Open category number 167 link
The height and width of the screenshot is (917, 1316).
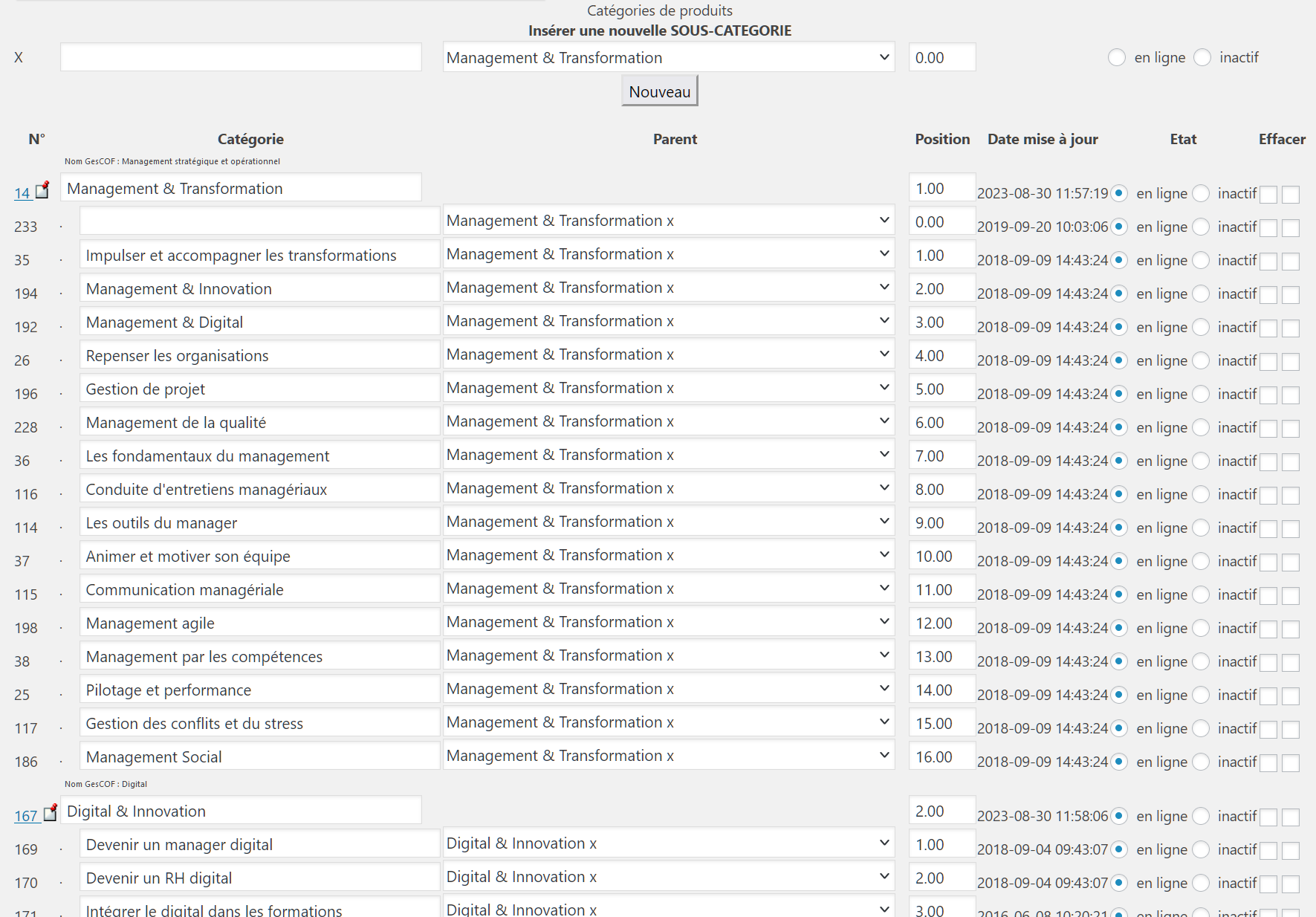[x=26, y=816]
